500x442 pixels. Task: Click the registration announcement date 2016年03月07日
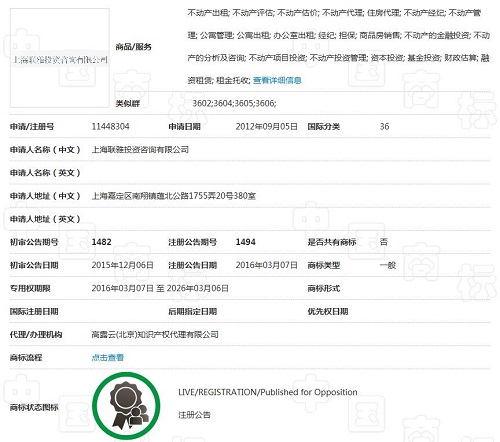266,265
